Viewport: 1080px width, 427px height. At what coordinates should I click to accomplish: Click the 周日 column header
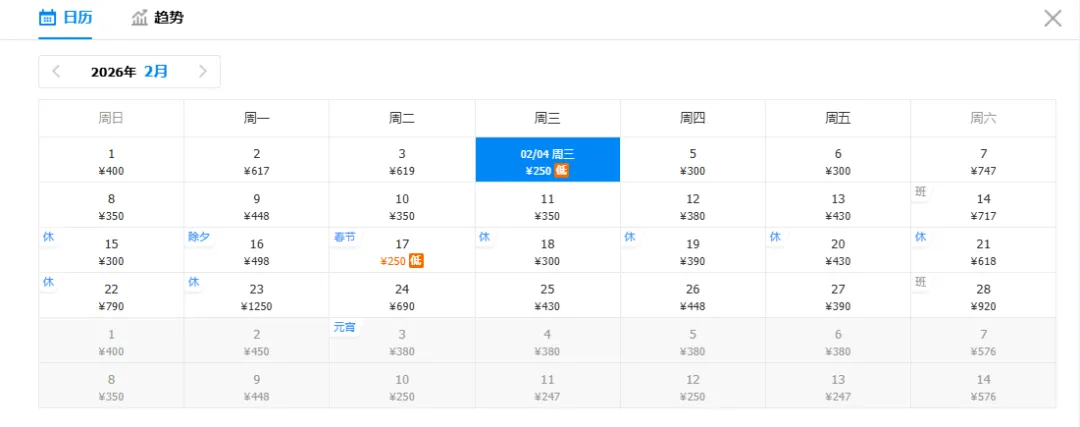112,118
